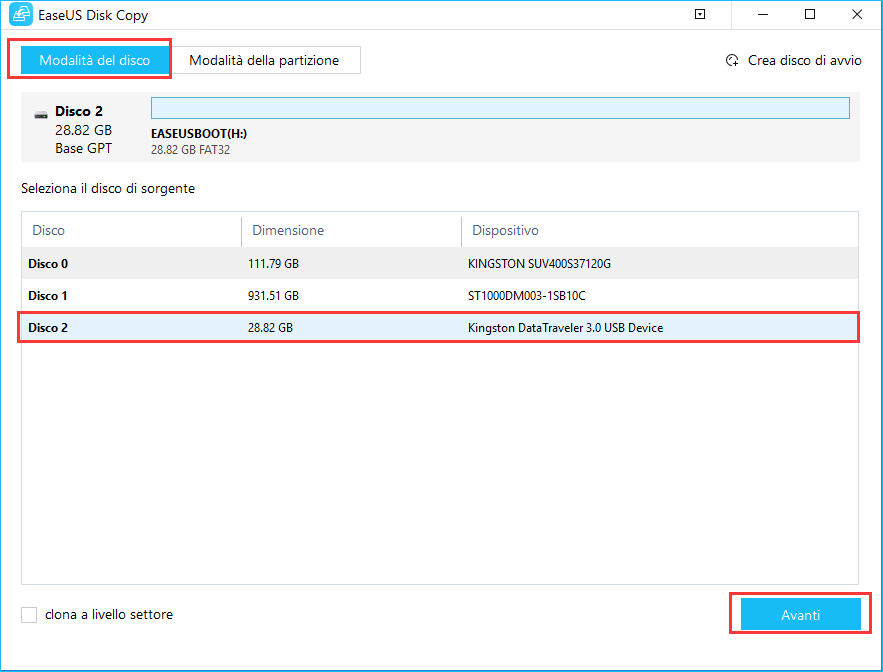Click the light blue partition layout bar

tap(500, 108)
